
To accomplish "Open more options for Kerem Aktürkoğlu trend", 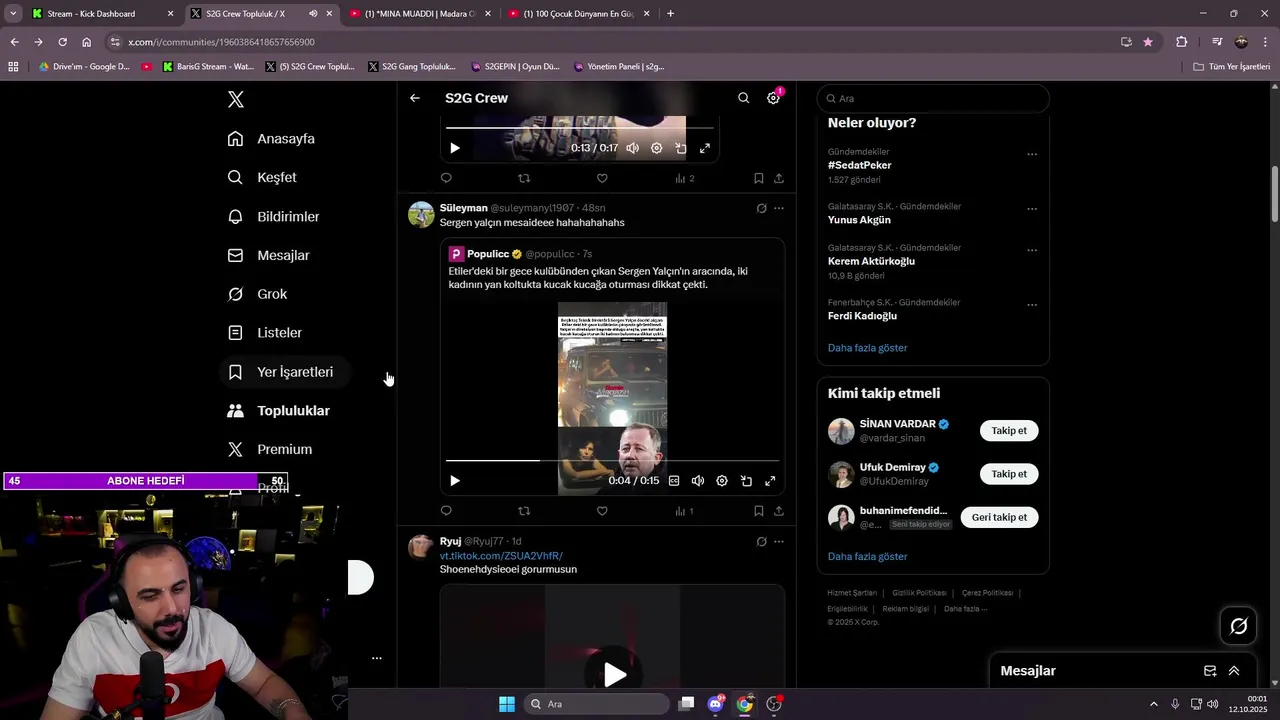I will (1032, 250).
